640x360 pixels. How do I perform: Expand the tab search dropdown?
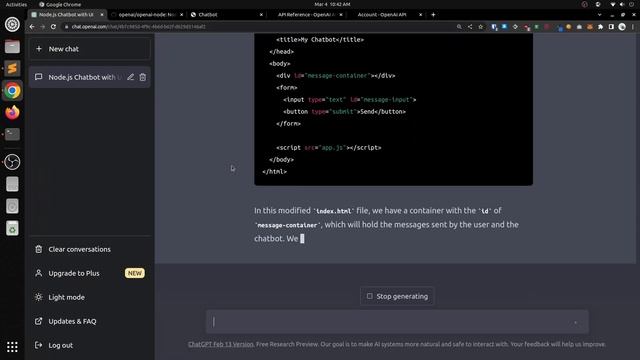(x=599, y=15)
